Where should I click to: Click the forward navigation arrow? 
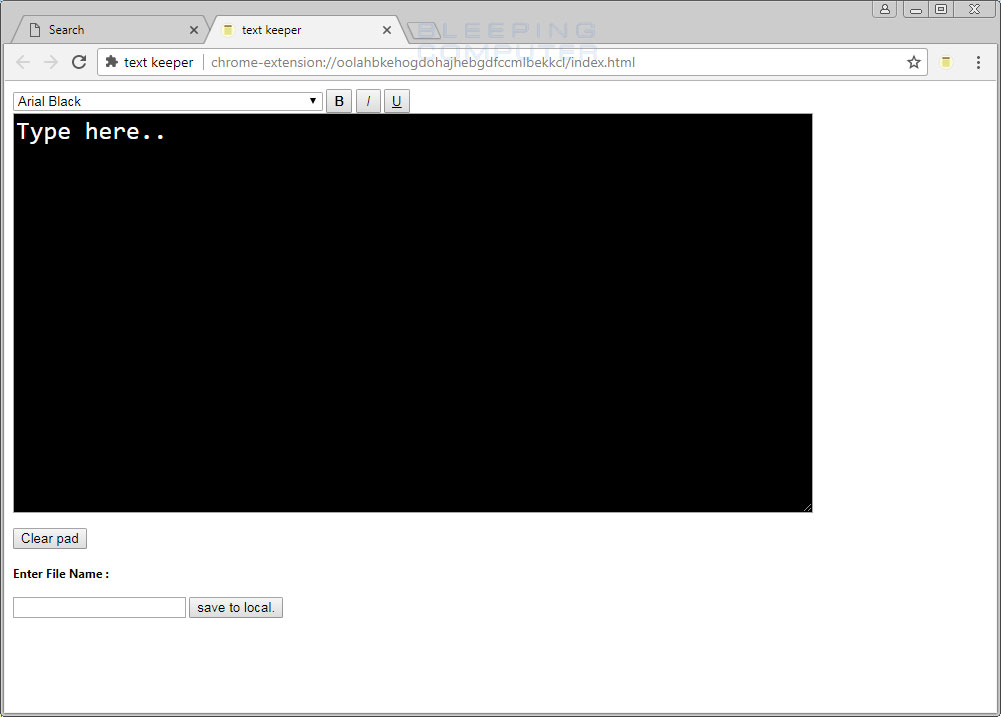[51, 62]
